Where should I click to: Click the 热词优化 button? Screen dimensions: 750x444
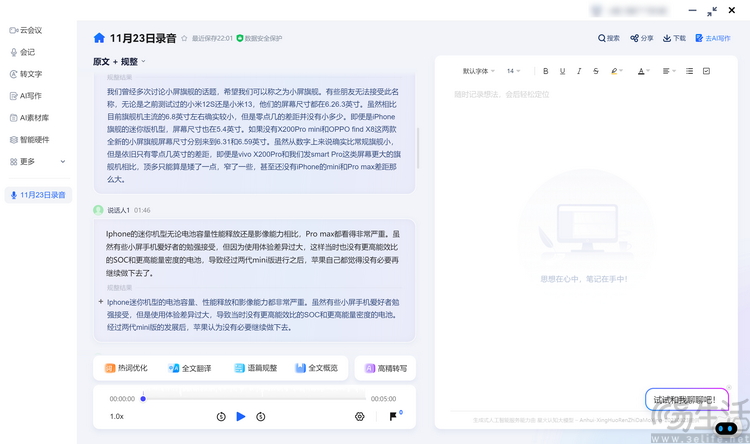click(126, 368)
